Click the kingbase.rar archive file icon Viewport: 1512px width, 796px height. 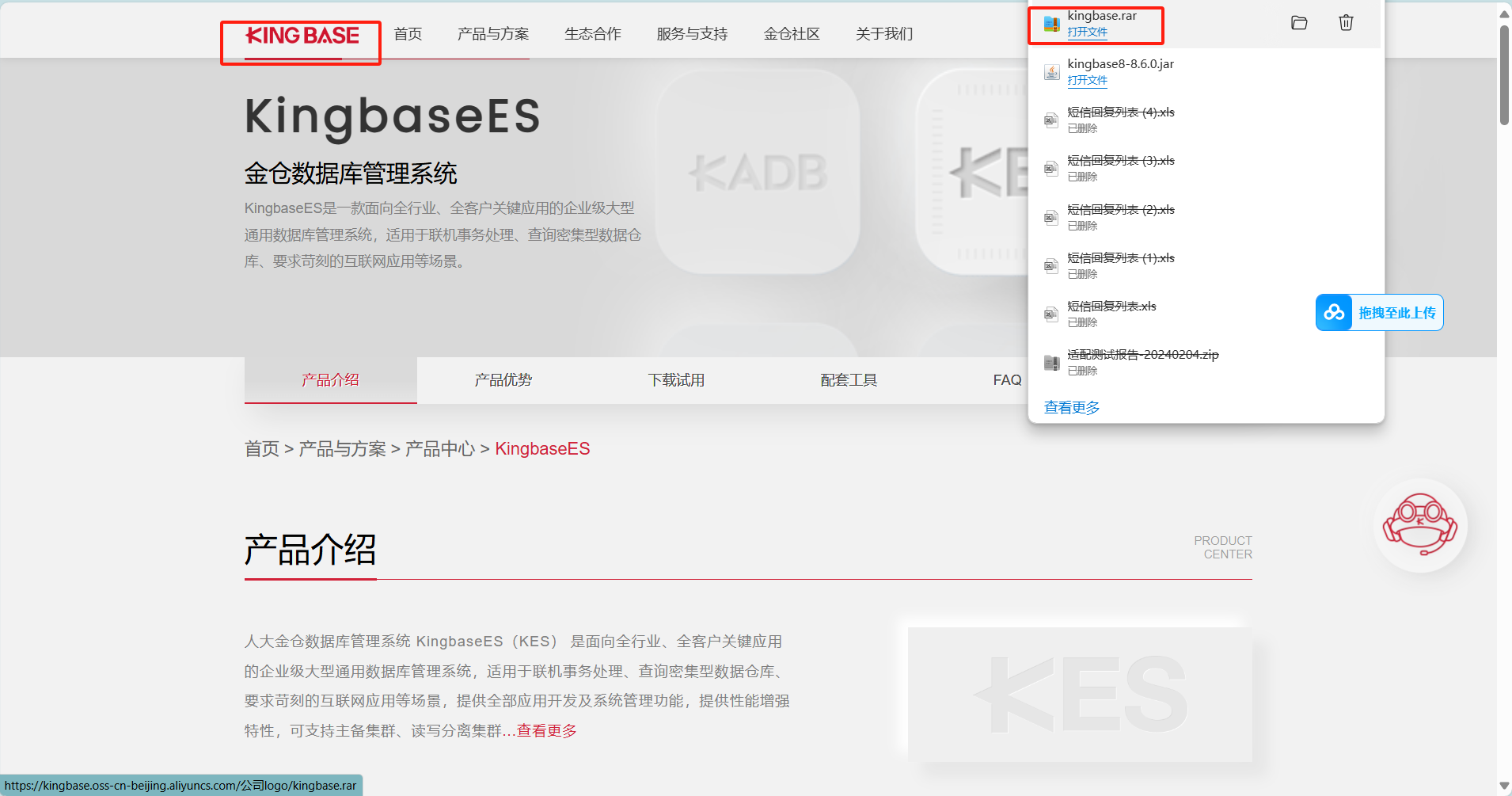(1051, 24)
